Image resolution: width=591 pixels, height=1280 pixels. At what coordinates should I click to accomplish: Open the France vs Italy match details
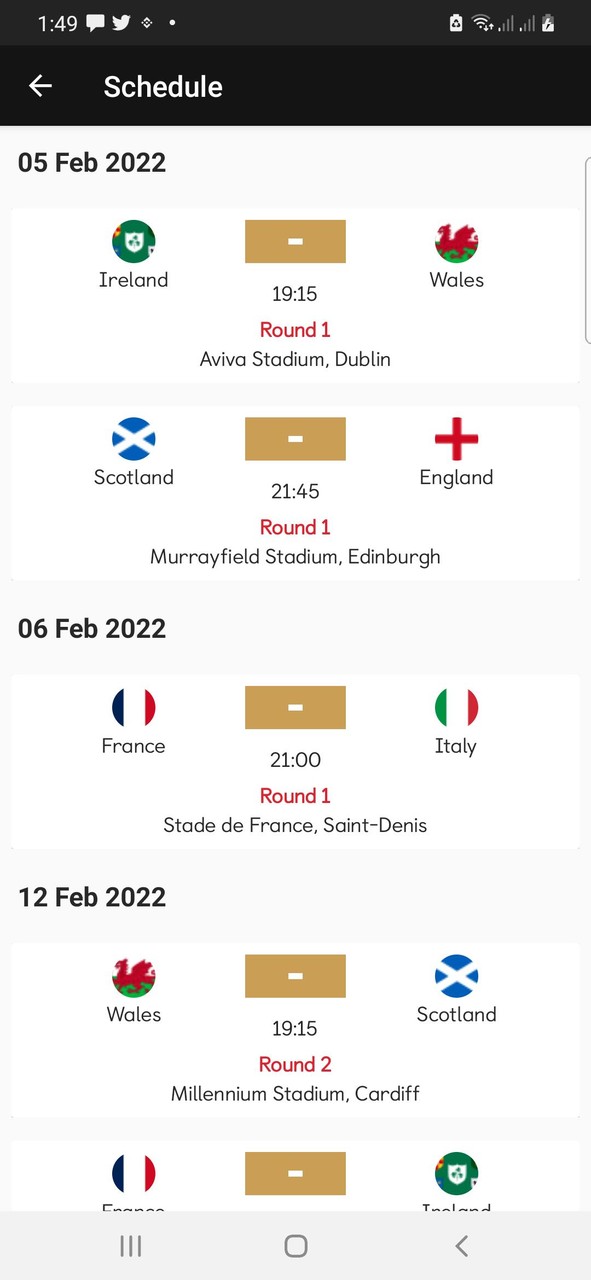click(295, 761)
